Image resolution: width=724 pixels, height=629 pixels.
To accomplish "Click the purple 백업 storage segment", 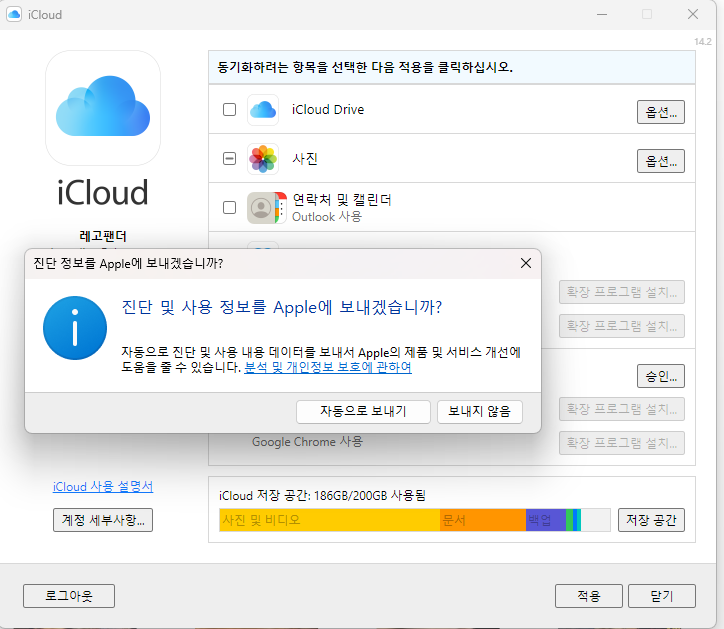I will (x=546, y=520).
